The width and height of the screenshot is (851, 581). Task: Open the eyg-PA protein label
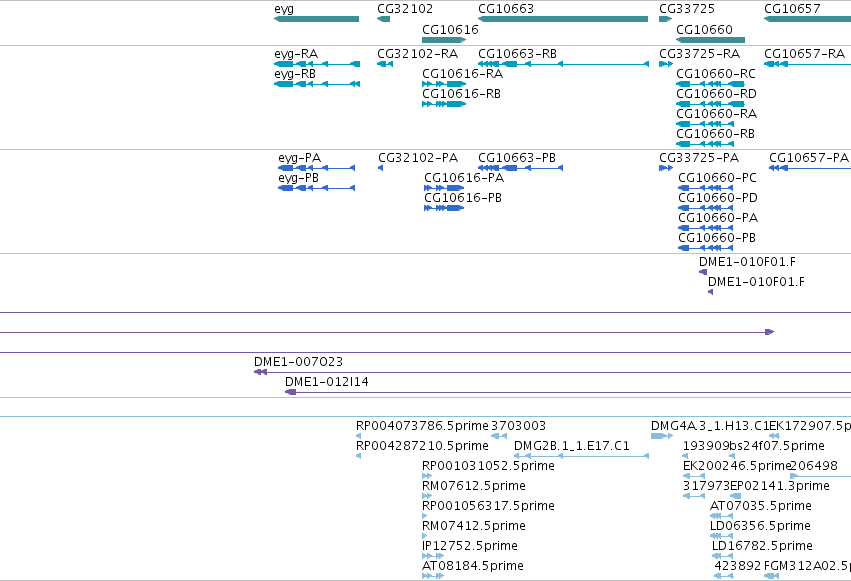[300, 158]
